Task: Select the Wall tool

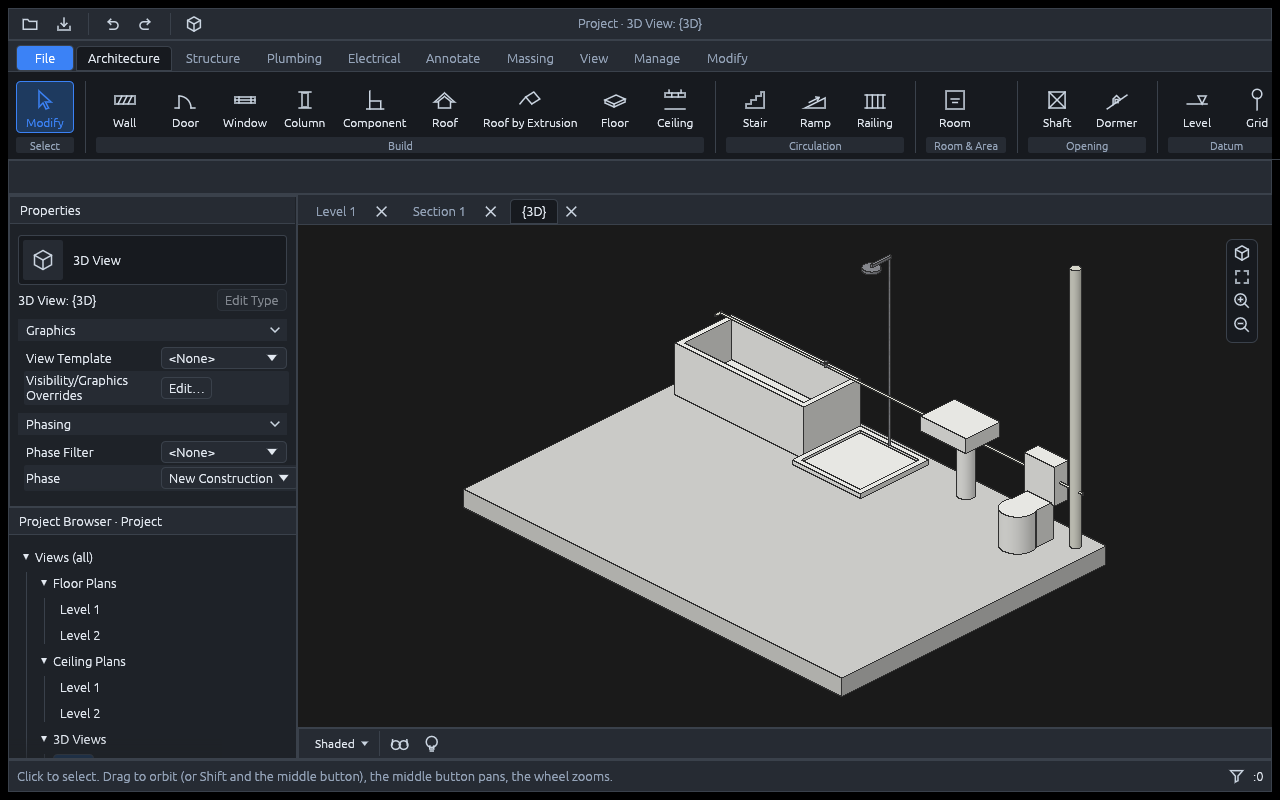Action: (x=125, y=108)
